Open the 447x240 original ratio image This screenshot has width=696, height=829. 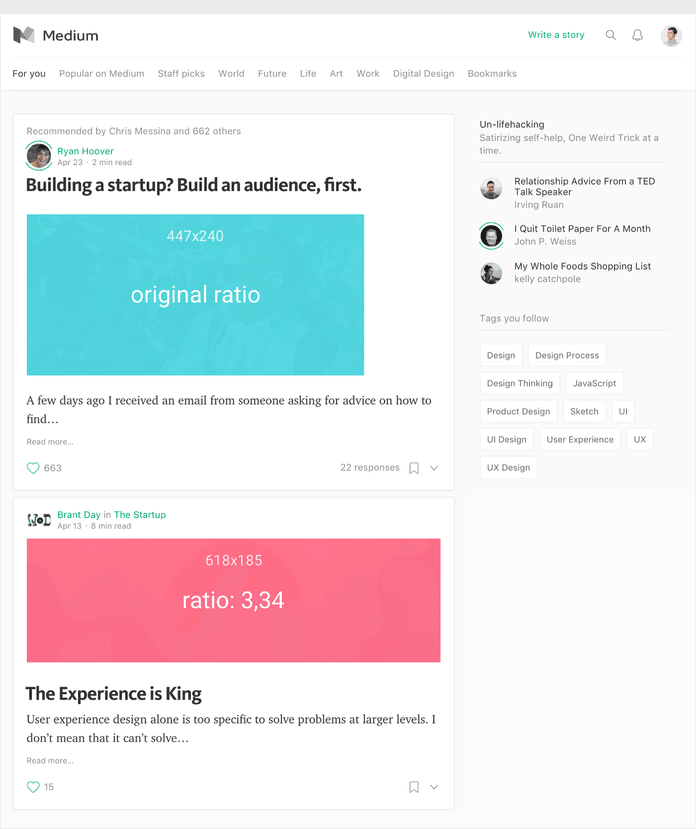195,295
